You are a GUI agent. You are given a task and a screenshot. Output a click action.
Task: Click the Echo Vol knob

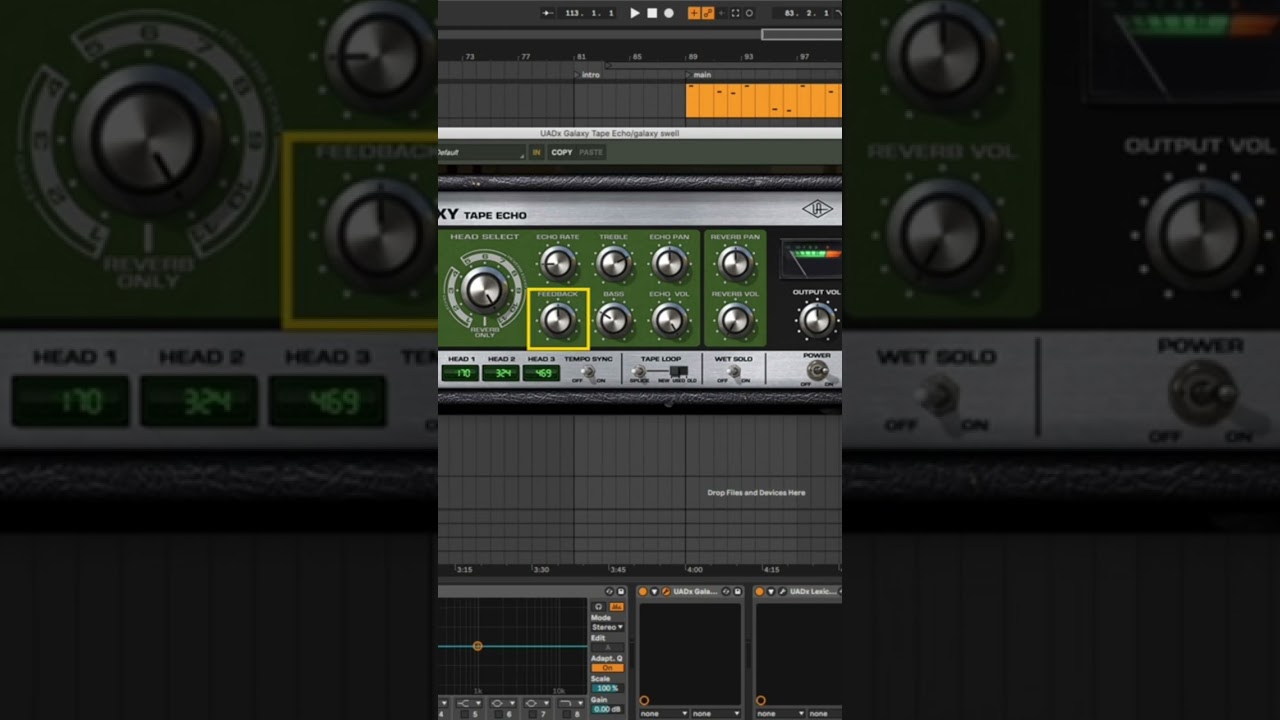[x=668, y=319]
